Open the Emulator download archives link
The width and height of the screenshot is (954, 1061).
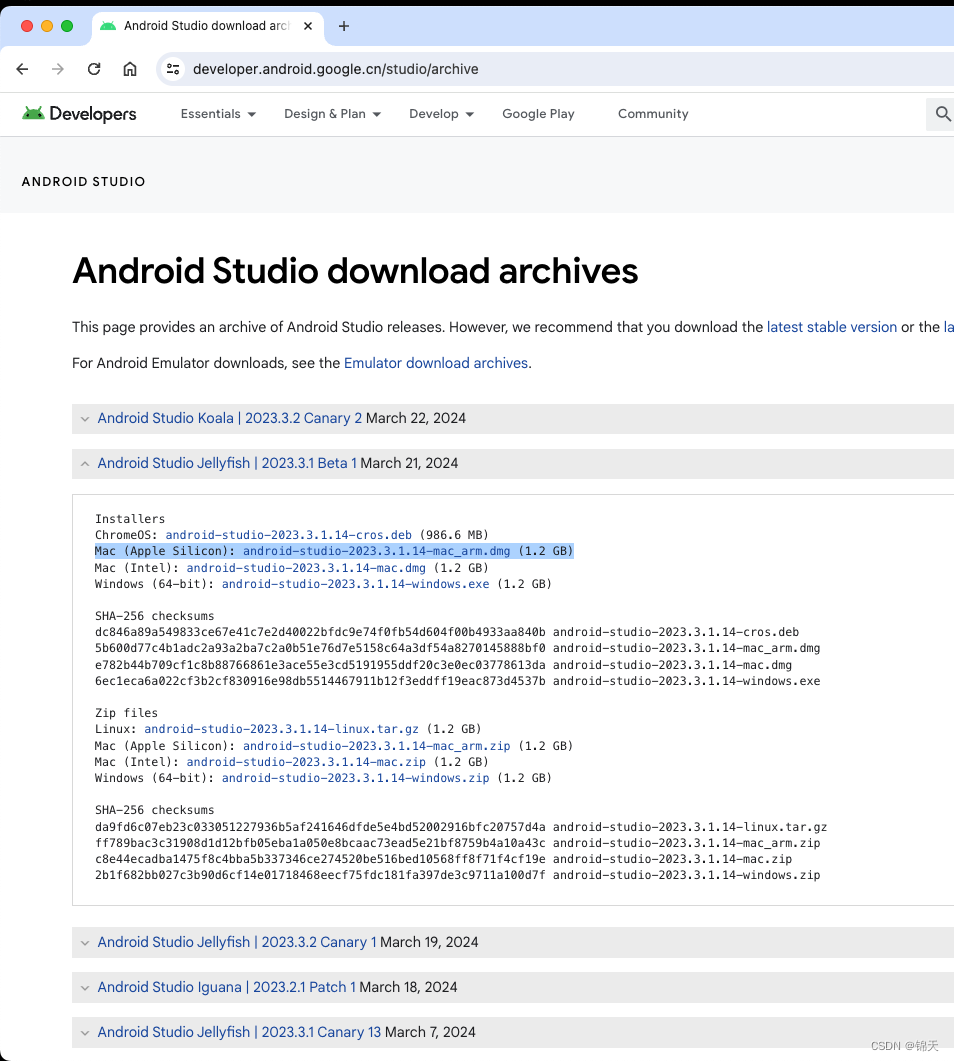[436, 363]
